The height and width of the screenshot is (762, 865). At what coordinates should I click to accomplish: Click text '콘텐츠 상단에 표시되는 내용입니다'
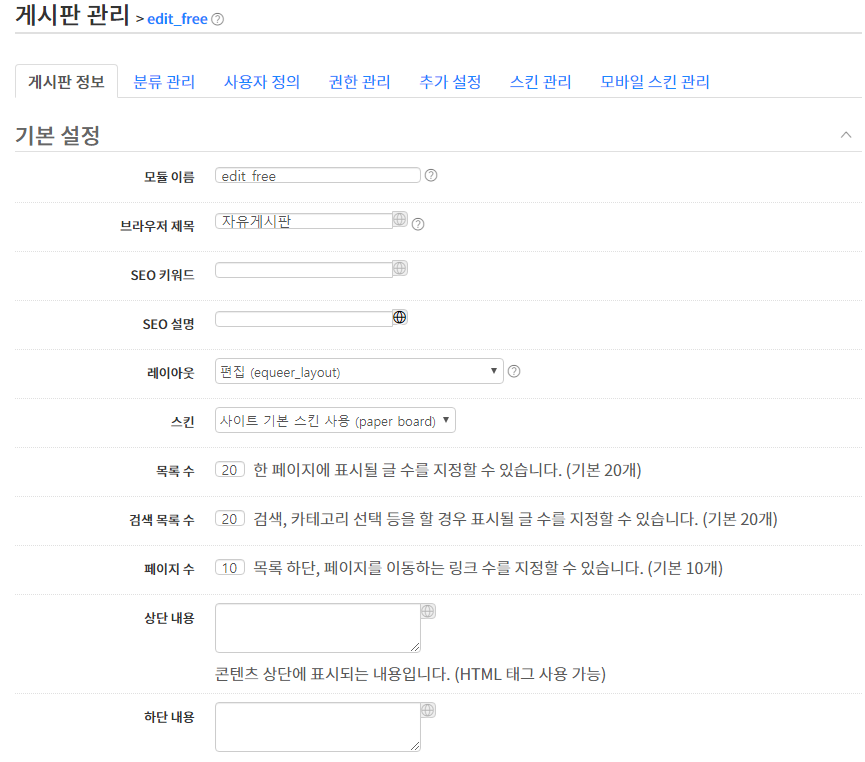click(x=333, y=674)
